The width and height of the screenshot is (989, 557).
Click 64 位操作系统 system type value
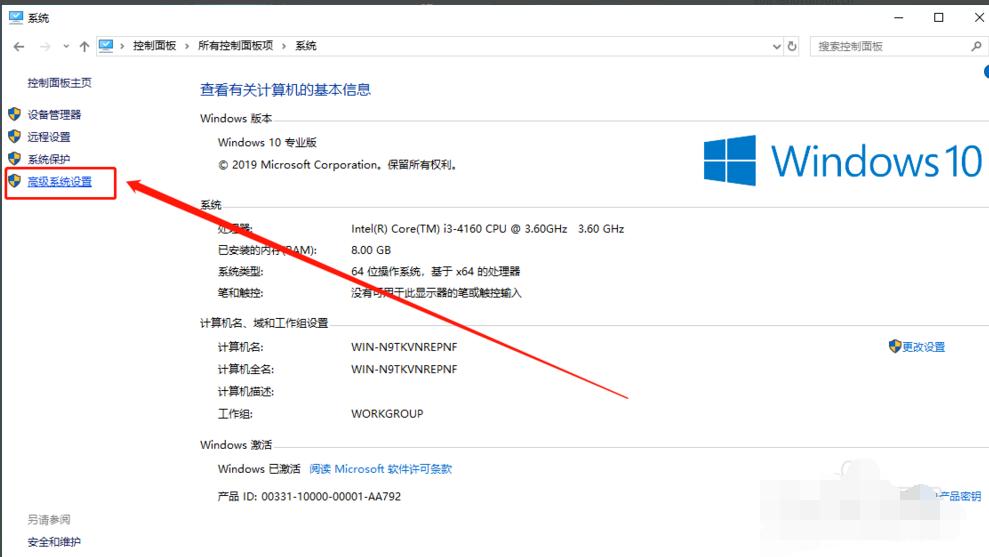tap(436, 271)
